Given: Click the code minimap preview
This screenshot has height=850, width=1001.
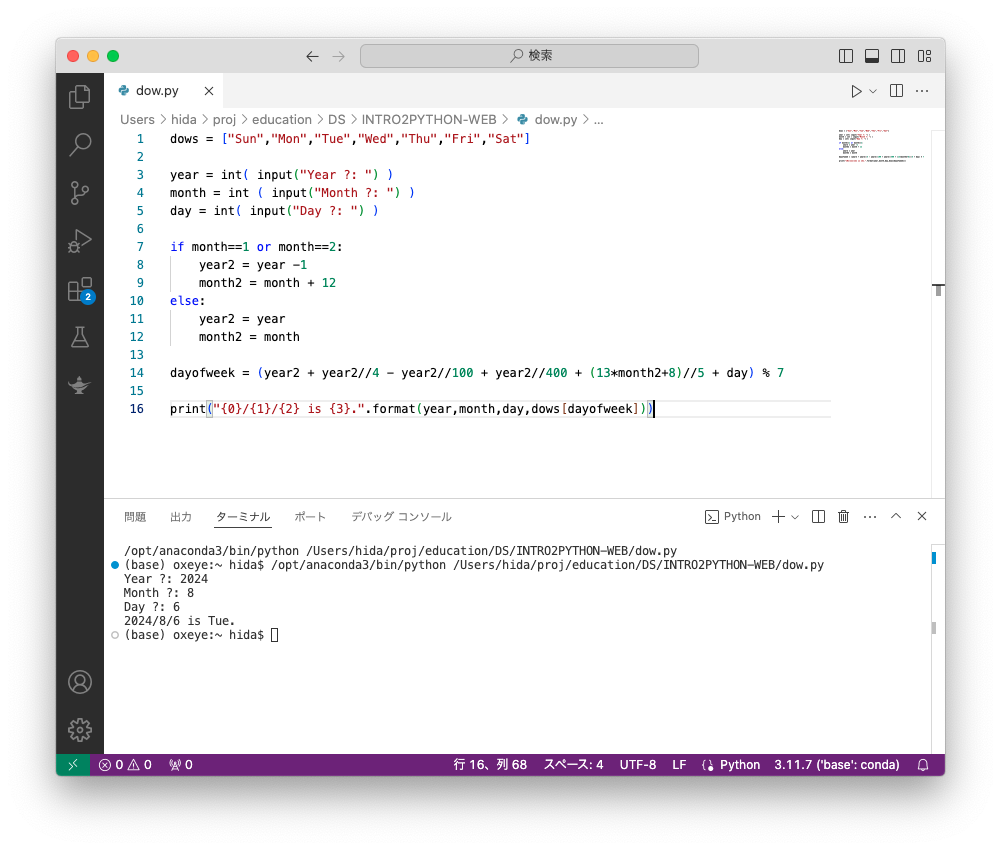Looking at the screenshot, I should coord(880,145).
